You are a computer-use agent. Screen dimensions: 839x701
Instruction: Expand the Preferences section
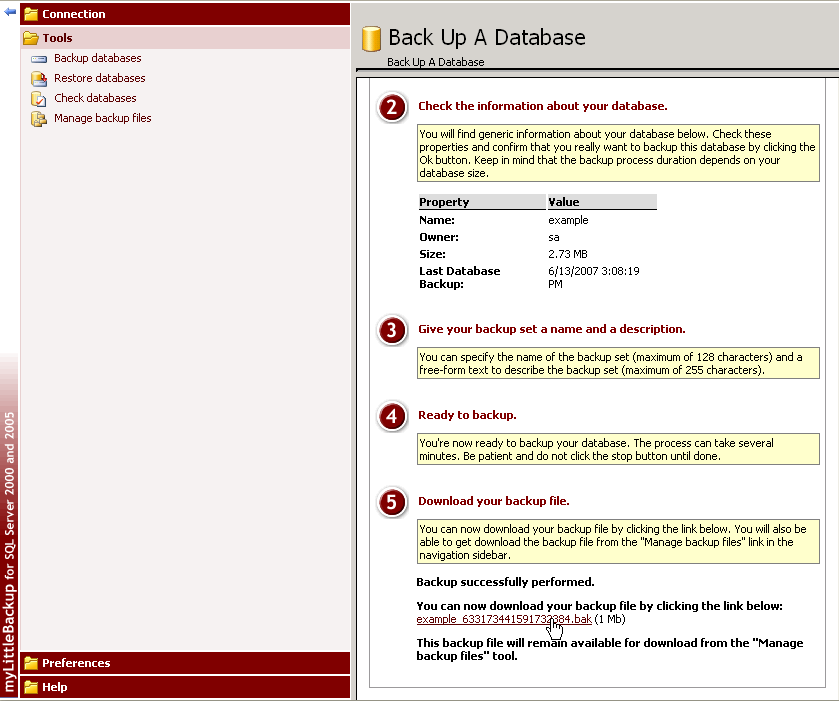pos(185,663)
